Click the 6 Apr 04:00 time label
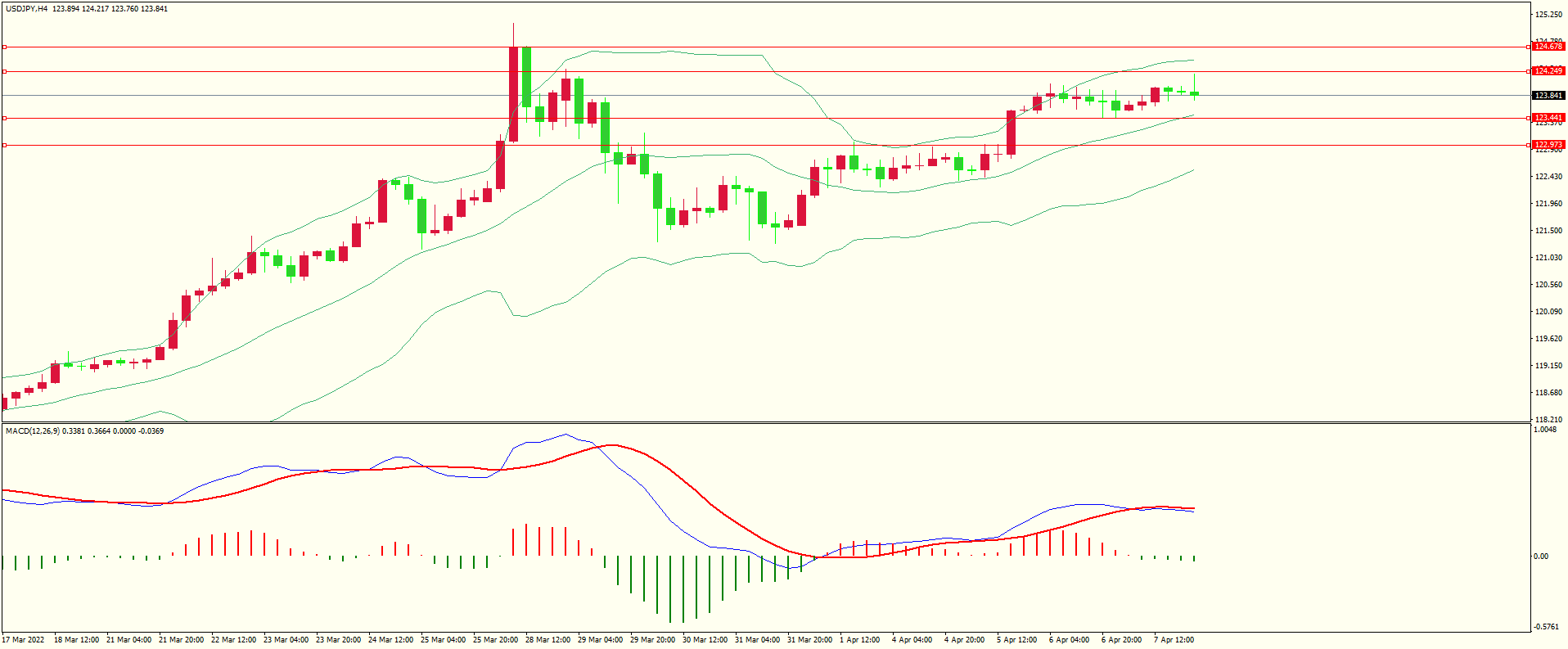 coord(1070,640)
